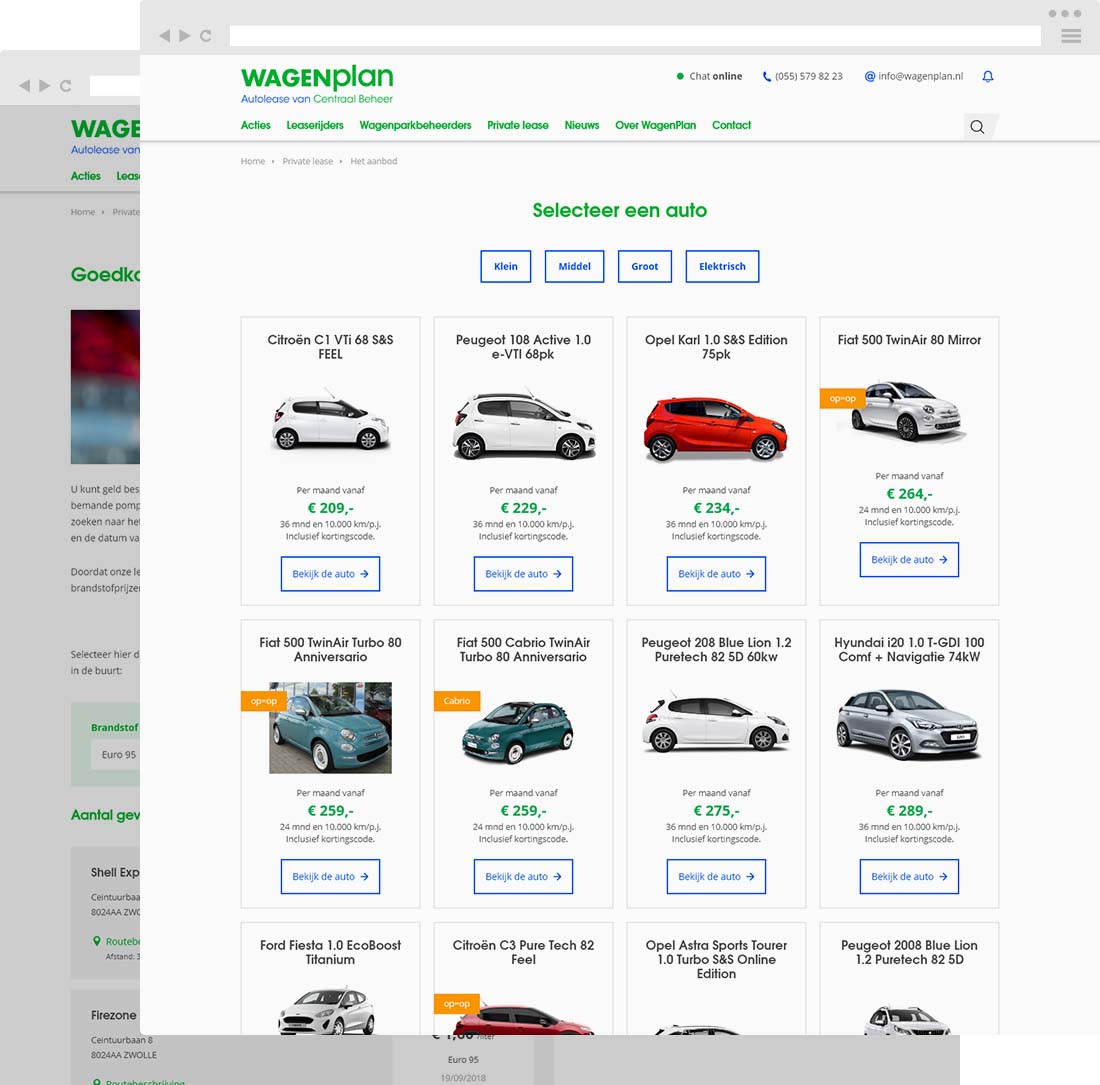Click the Private lease breadcrumb link

tap(307, 161)
